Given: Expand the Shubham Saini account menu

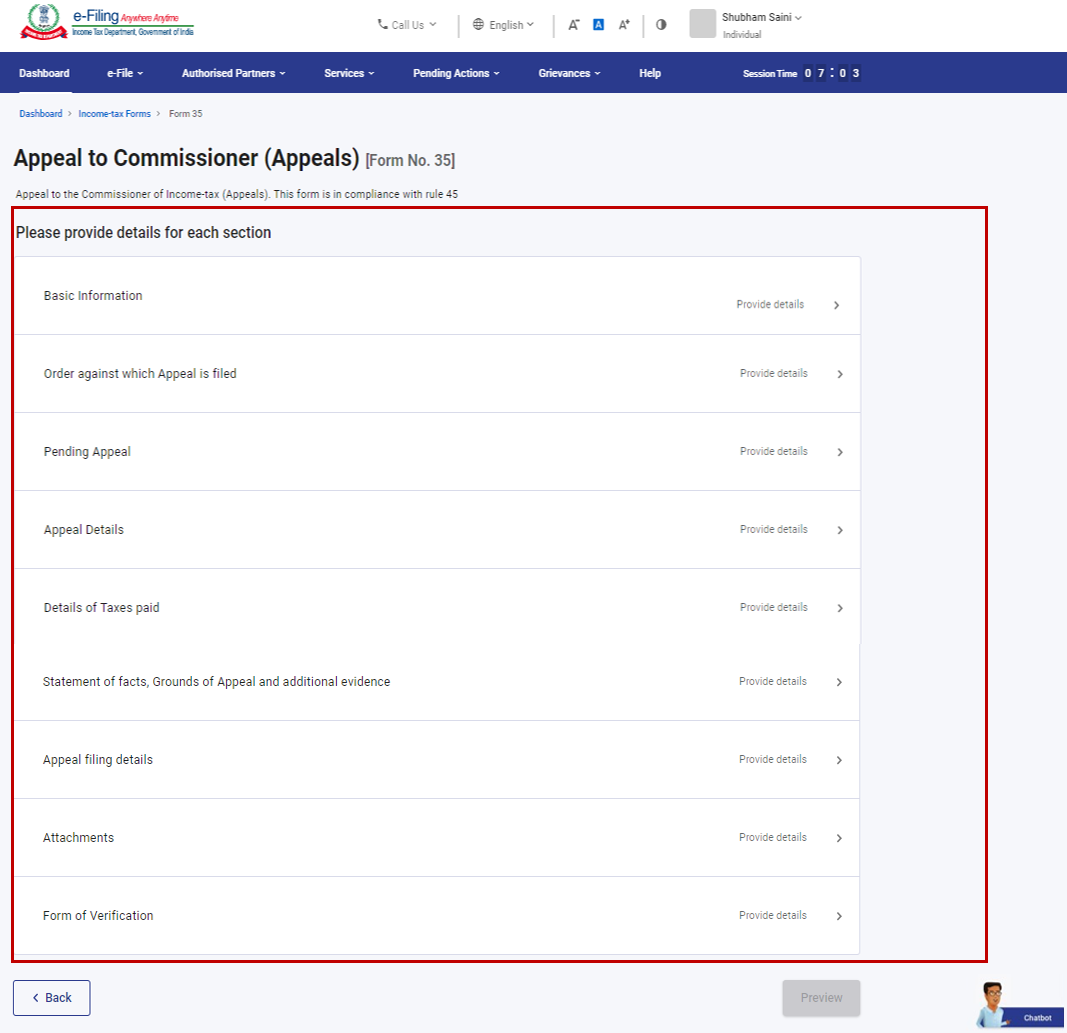Looking at the screenshot, I should pyautogui.click(x=762, y=18).
